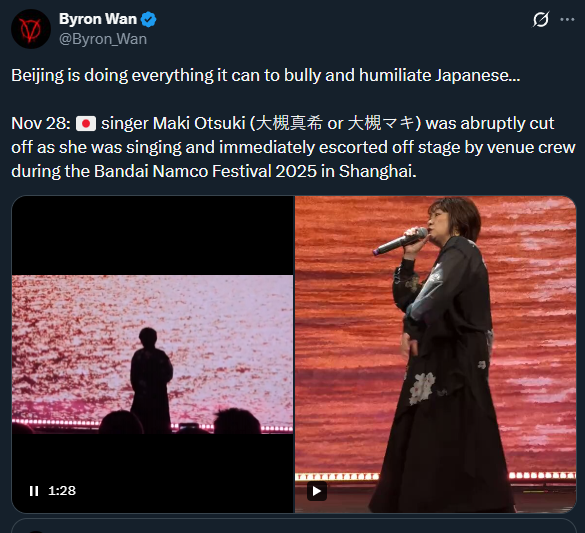Image resolution: width=585 pixels, height=533 pixels.
Task: Click the Japanese name 大槻真希 in the post
Action: coord(289,123)
